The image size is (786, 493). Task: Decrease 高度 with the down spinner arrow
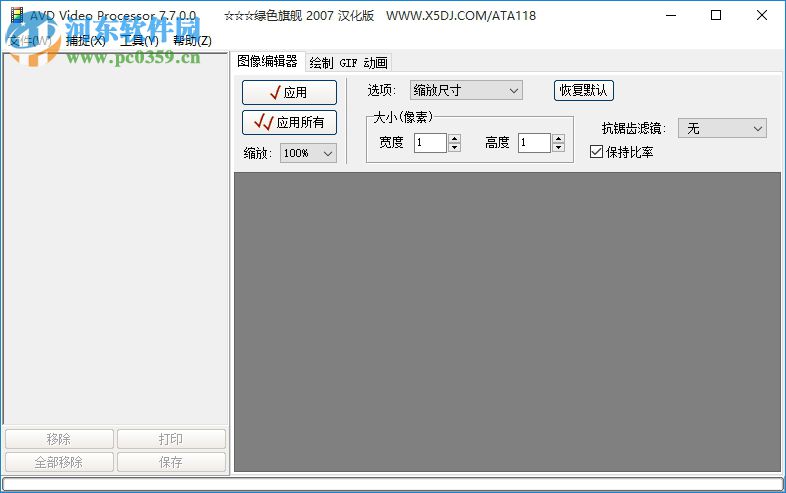[558, 147]
